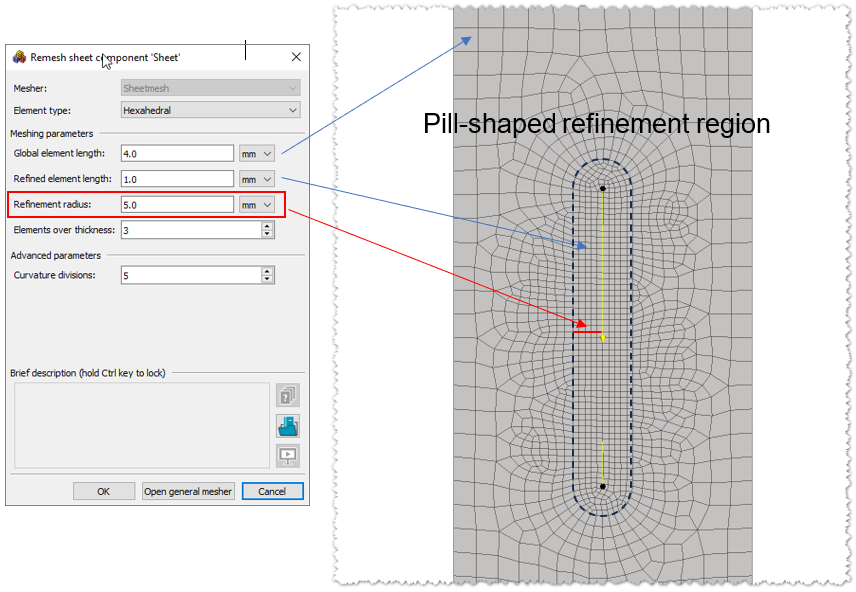The height and width of the screenshot is (592, 856).
Task: Click the Curvature divisions label
Action: (55, 275)
